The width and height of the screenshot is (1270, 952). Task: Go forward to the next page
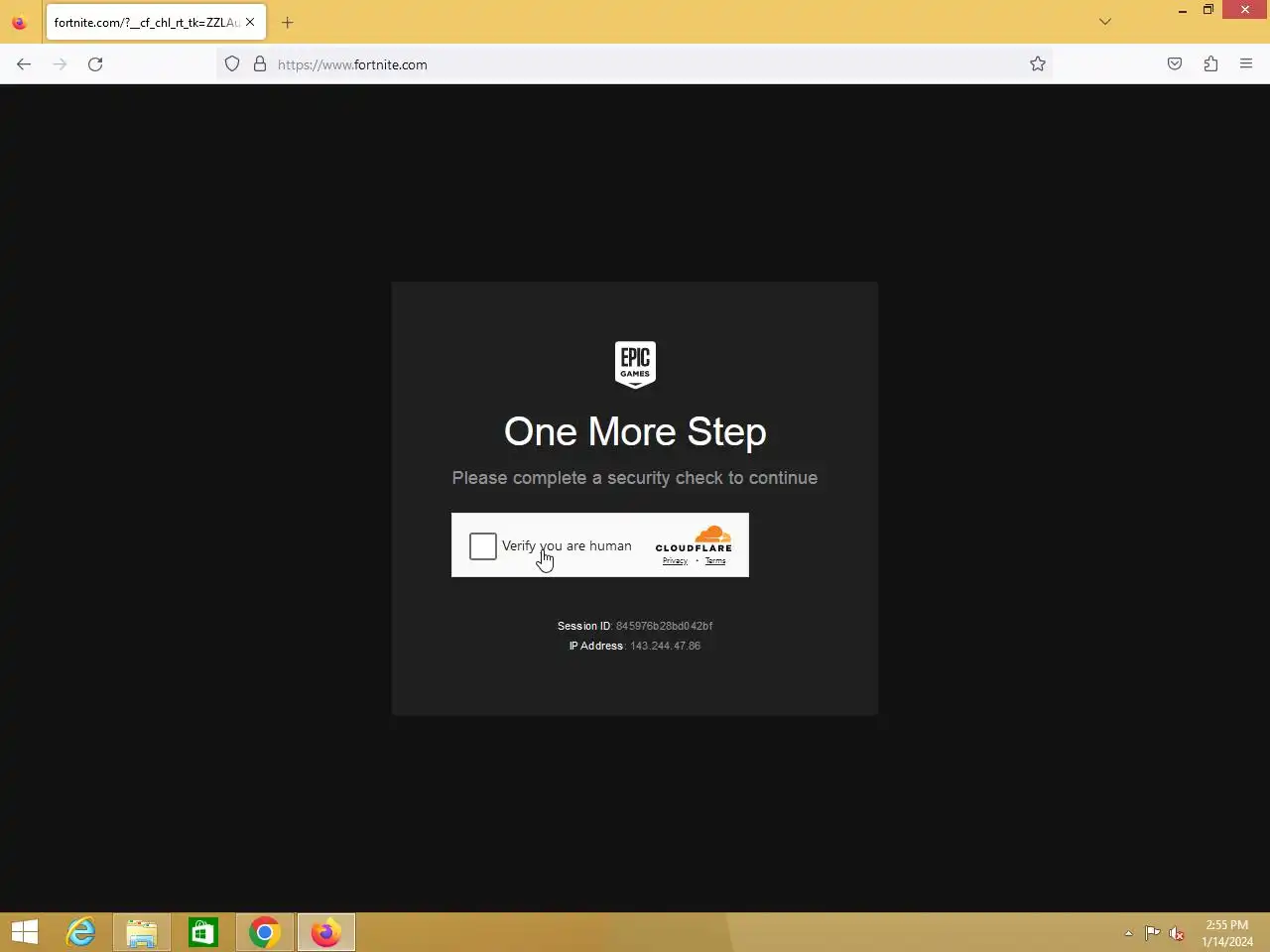pos(60,64)
